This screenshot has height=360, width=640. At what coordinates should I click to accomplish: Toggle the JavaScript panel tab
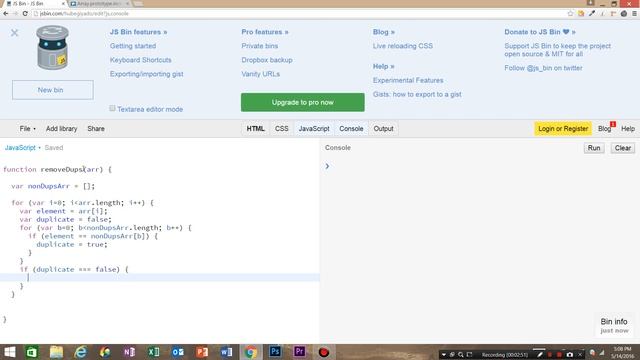[x=314, y=129]
